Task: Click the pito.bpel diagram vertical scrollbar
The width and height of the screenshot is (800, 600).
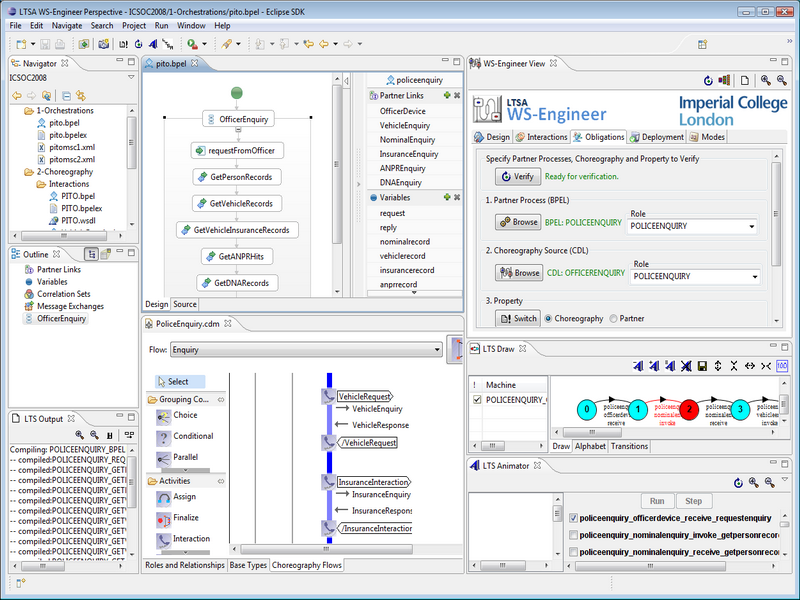Action: [x=337, y=163]
